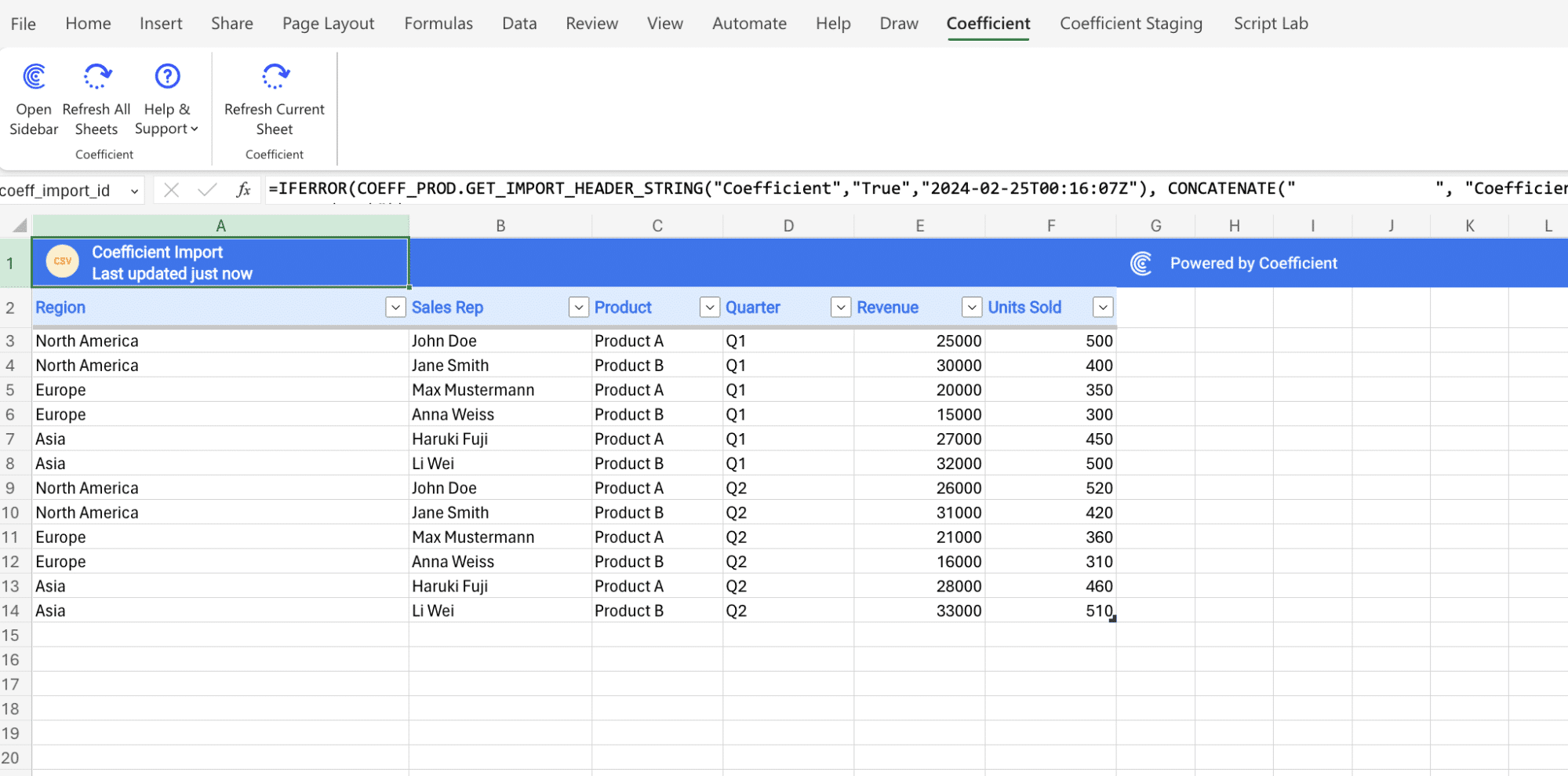1568x776 pixels.
Task: Switch to the Draw tab
Action: [899, 24]
